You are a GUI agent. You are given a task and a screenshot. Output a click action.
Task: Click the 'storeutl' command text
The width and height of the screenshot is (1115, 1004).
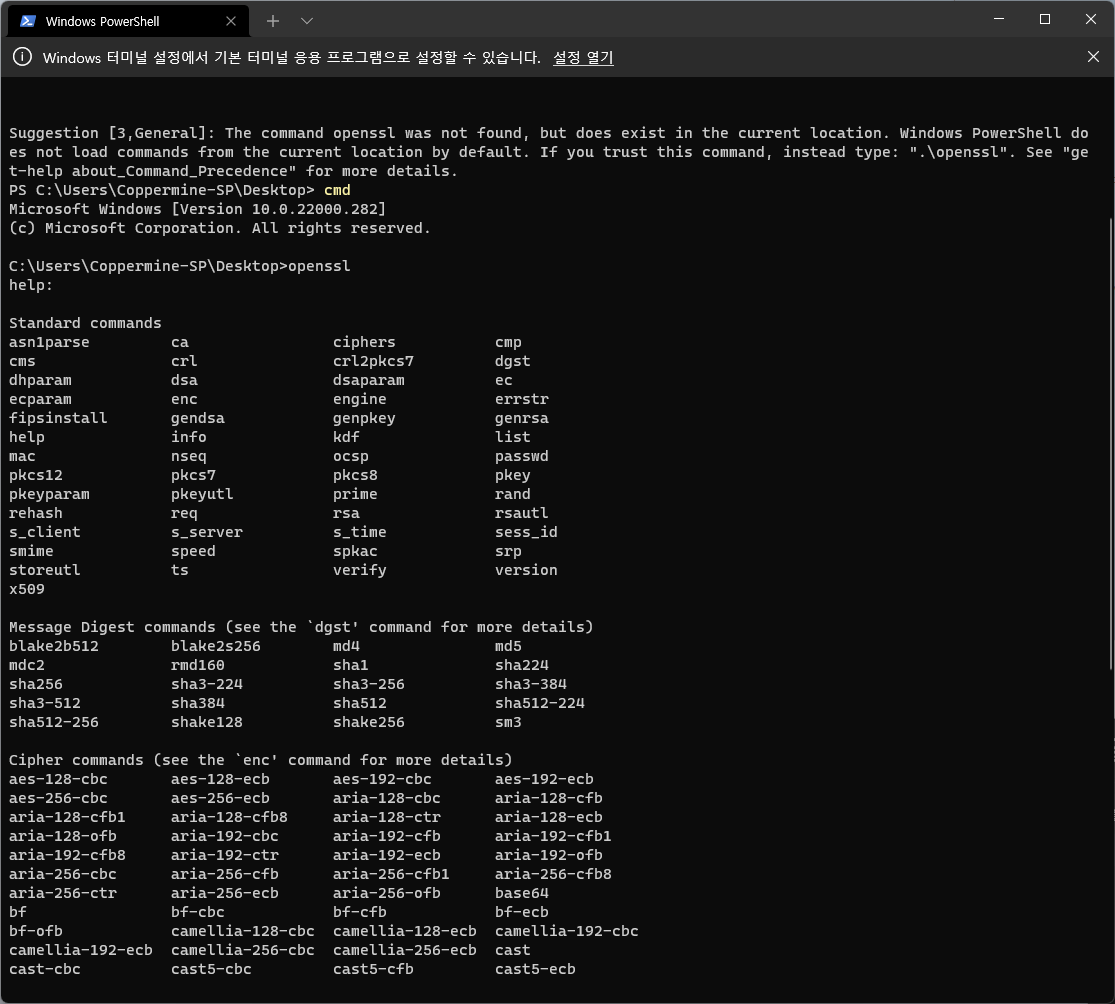tap(45, 570)
